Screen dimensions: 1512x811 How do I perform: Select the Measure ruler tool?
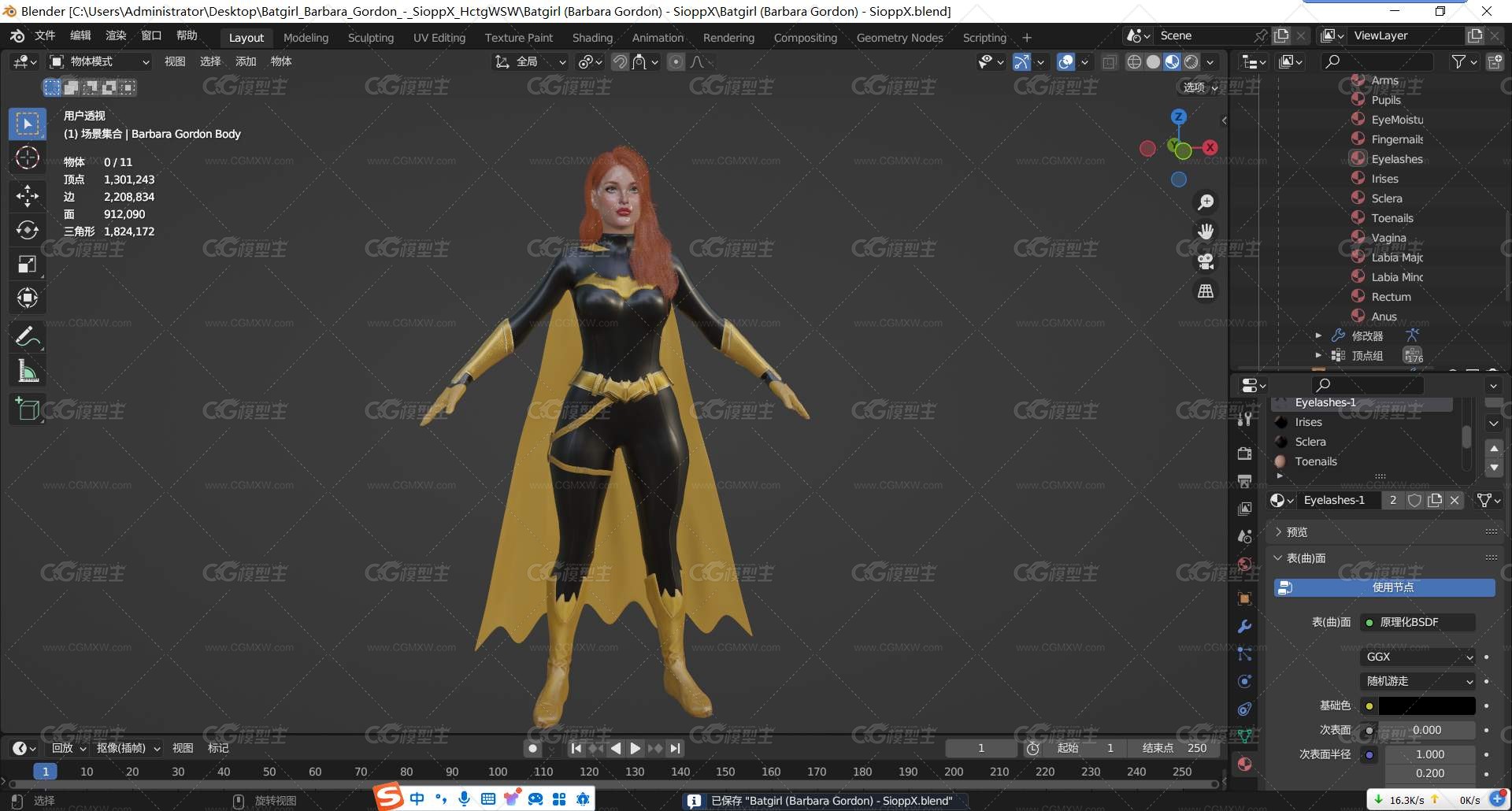click(x=28, y=371)
